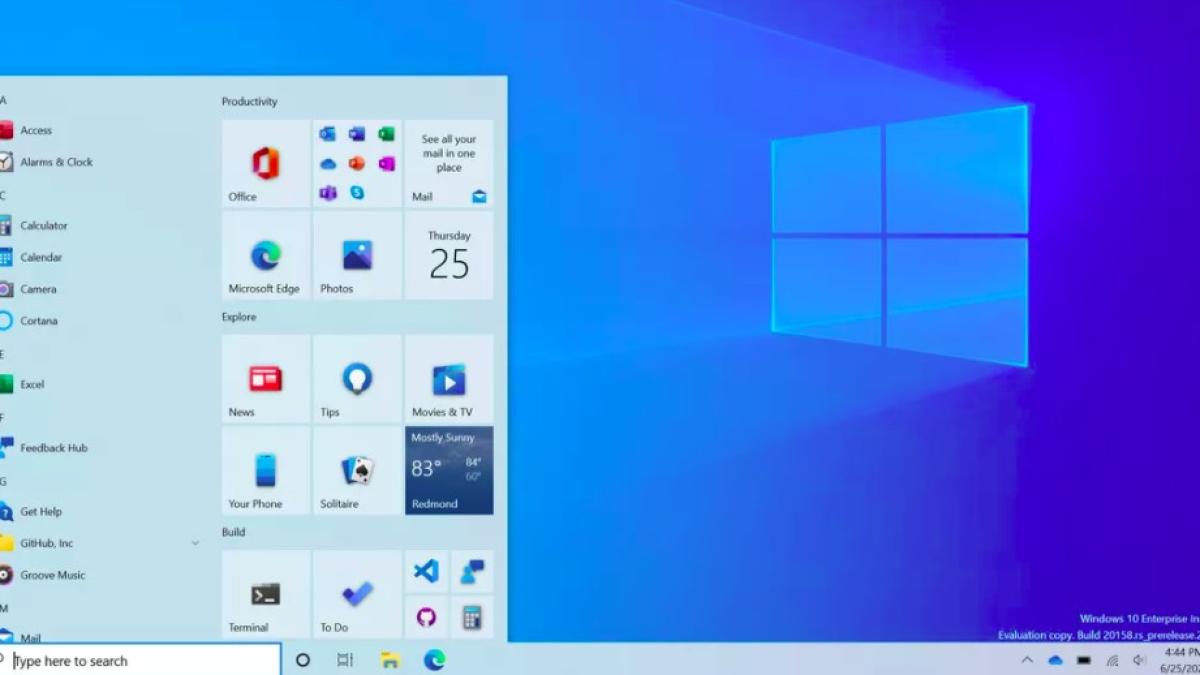Play Solitaire from its tile
Image resolution: width=1200 pixels, height=675 pixels.
point(356,470)
